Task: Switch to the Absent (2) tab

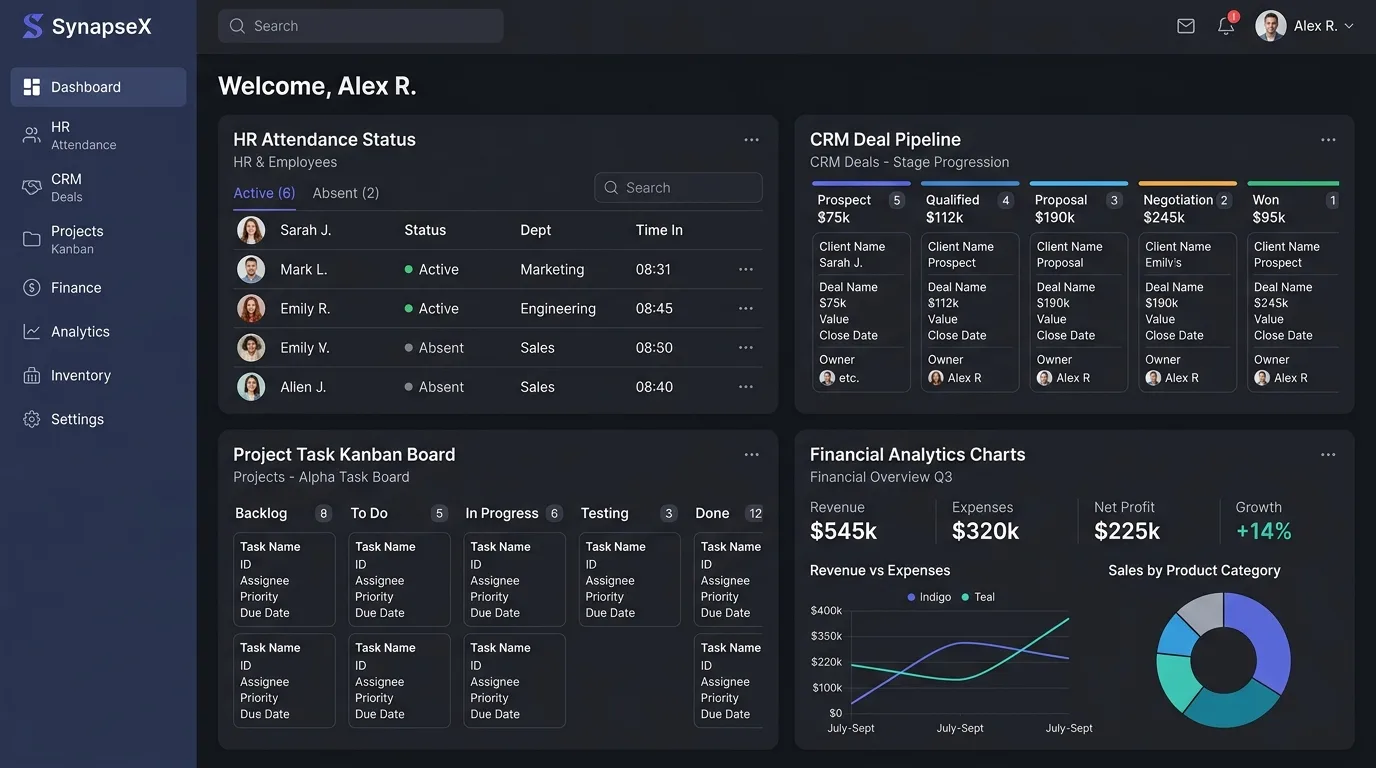Action: tap(346, 193)
